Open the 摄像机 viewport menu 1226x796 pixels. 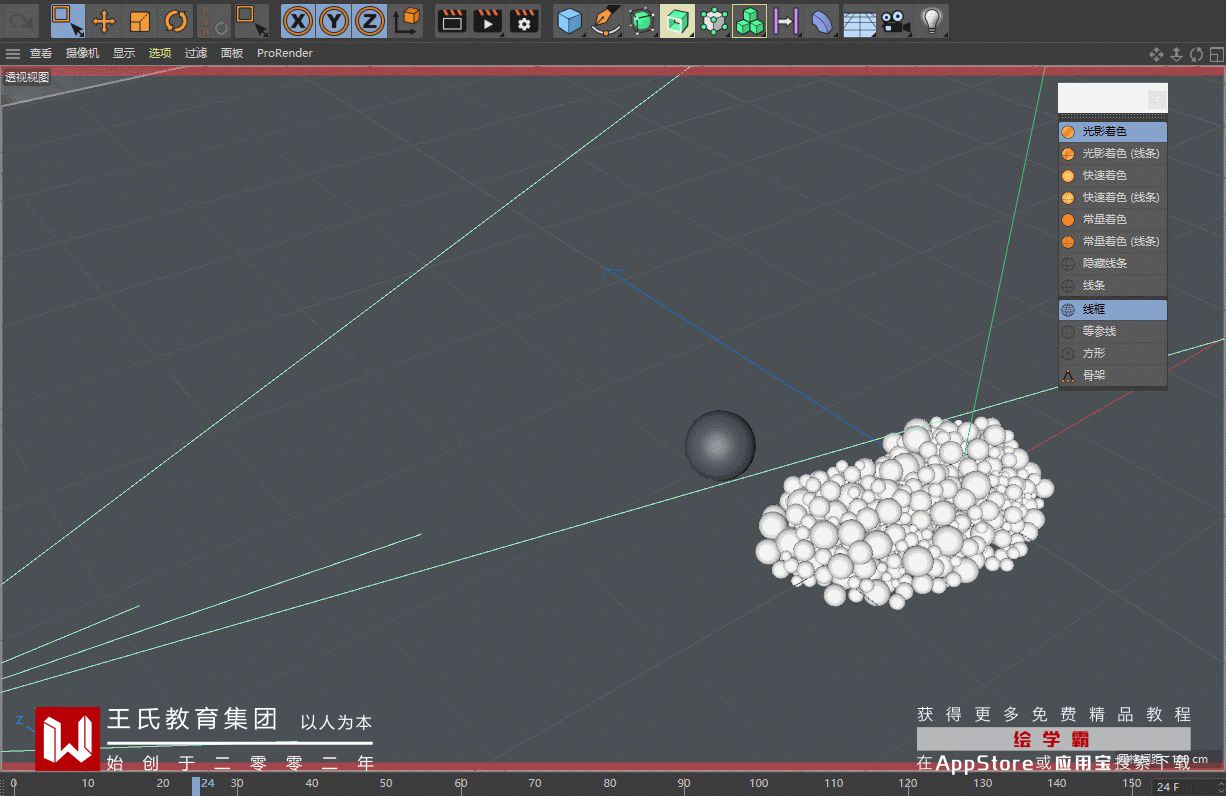click(83, 54)
